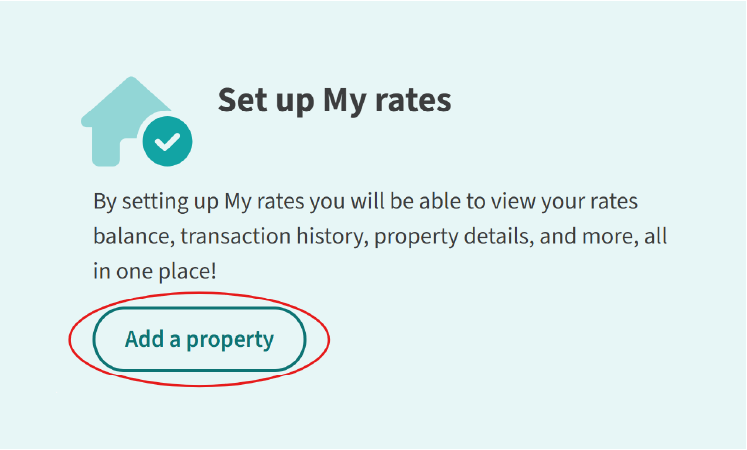The width and height of the screenshot is (747, 450).
Task: Click the empty panel area below the button
Action: [x=372, y=417]
